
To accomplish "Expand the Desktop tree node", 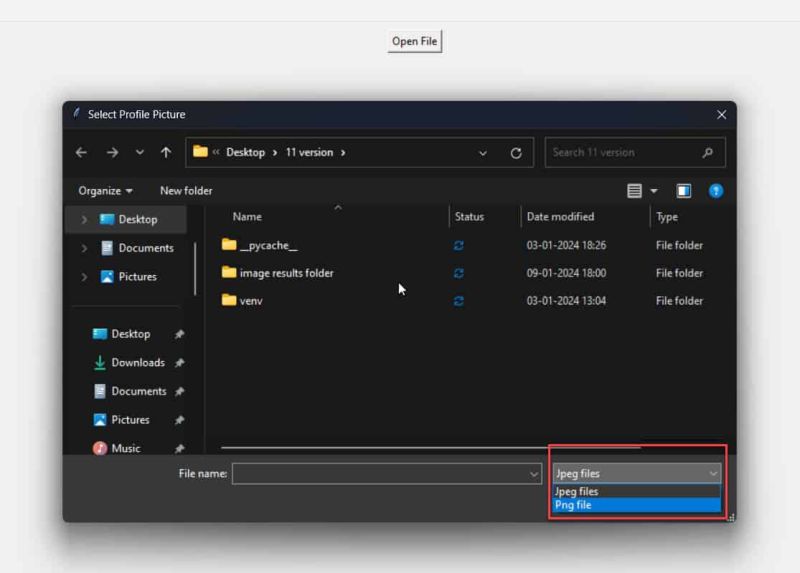I will [x=84, y=219].
